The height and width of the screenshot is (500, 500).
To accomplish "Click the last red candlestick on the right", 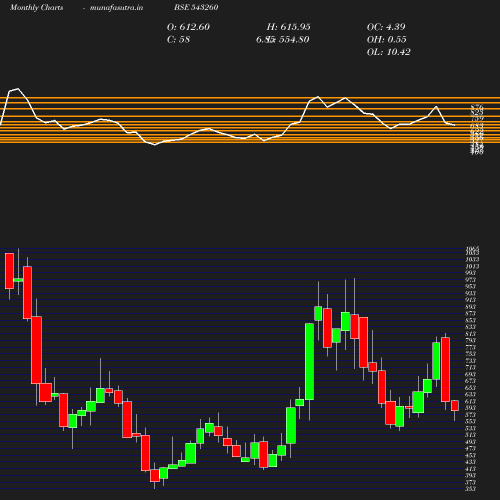I will click(455, 406).
